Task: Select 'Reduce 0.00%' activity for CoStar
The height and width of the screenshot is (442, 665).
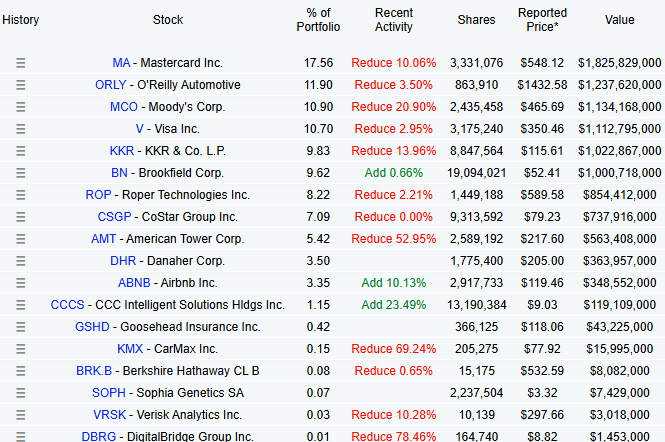Action: 394,217
